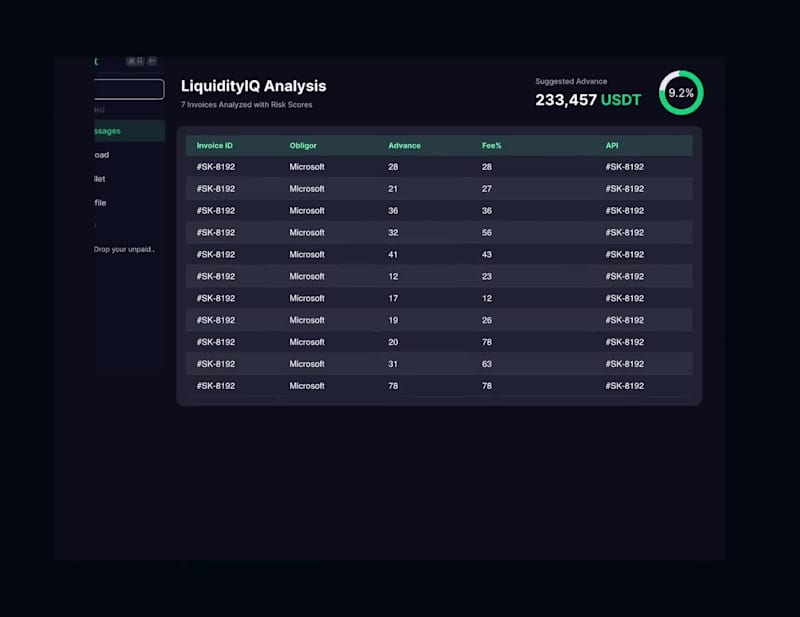This screenshot has width=800, height=617.
Task: Click API value #SK-8192 in the Fee% 63 row
Action: pos(624,364)
